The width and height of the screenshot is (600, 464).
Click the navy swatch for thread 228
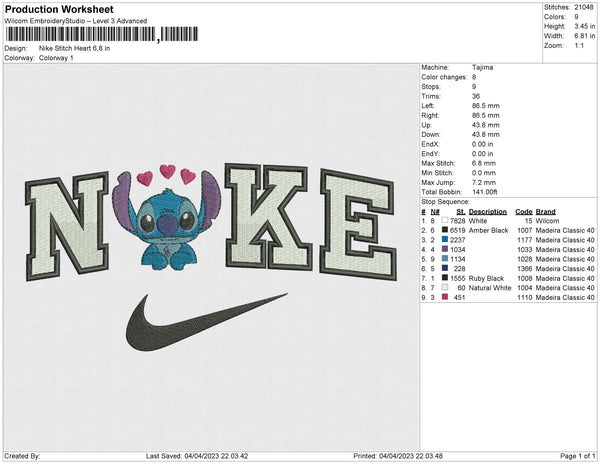[x=445, y=268]
